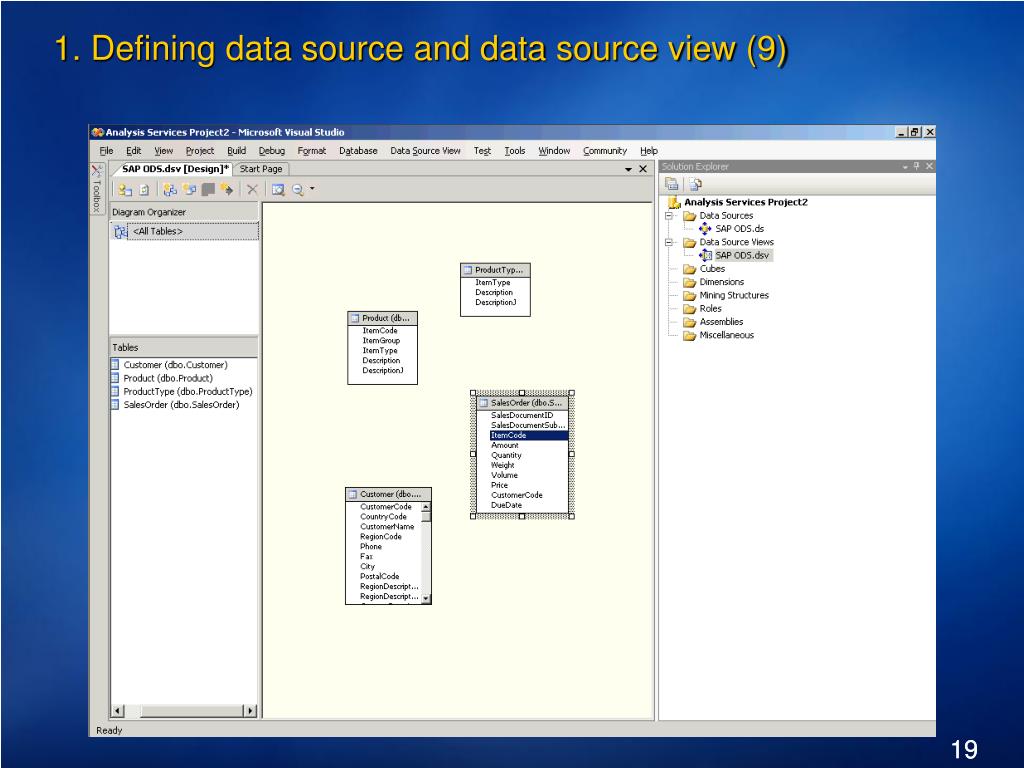
Task: Click the Cubes folder icon
Action: click(690, 269)
